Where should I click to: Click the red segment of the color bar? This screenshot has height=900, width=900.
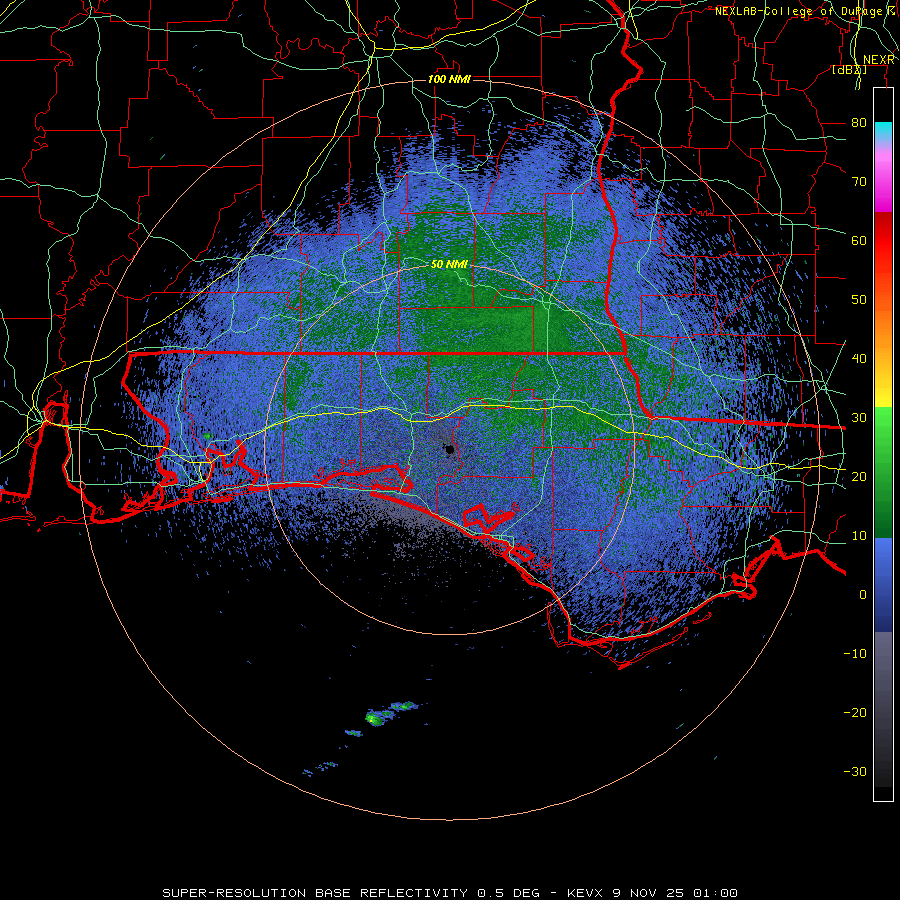pyautogui.click(x=883, y=241)
